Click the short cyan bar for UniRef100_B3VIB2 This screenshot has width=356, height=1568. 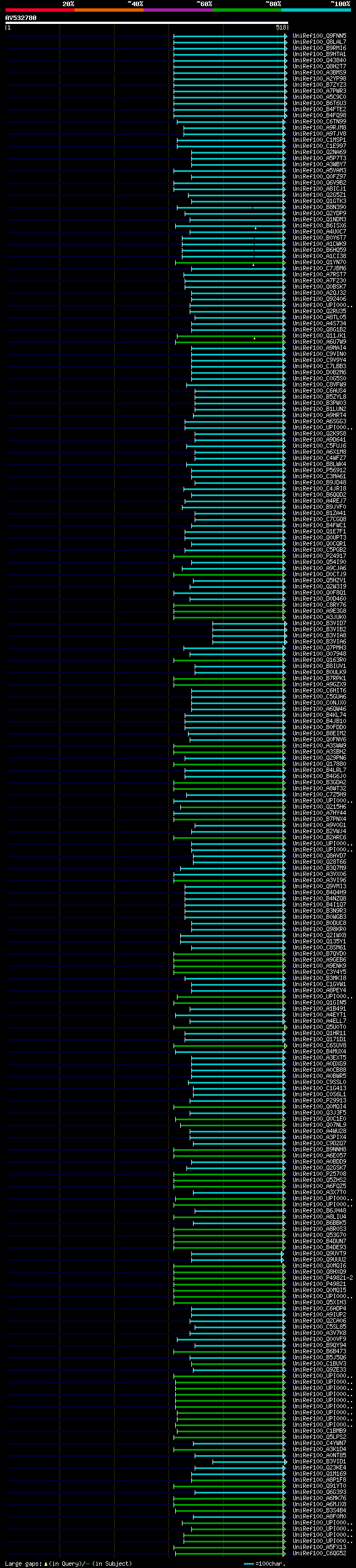[x=250, y=630]
